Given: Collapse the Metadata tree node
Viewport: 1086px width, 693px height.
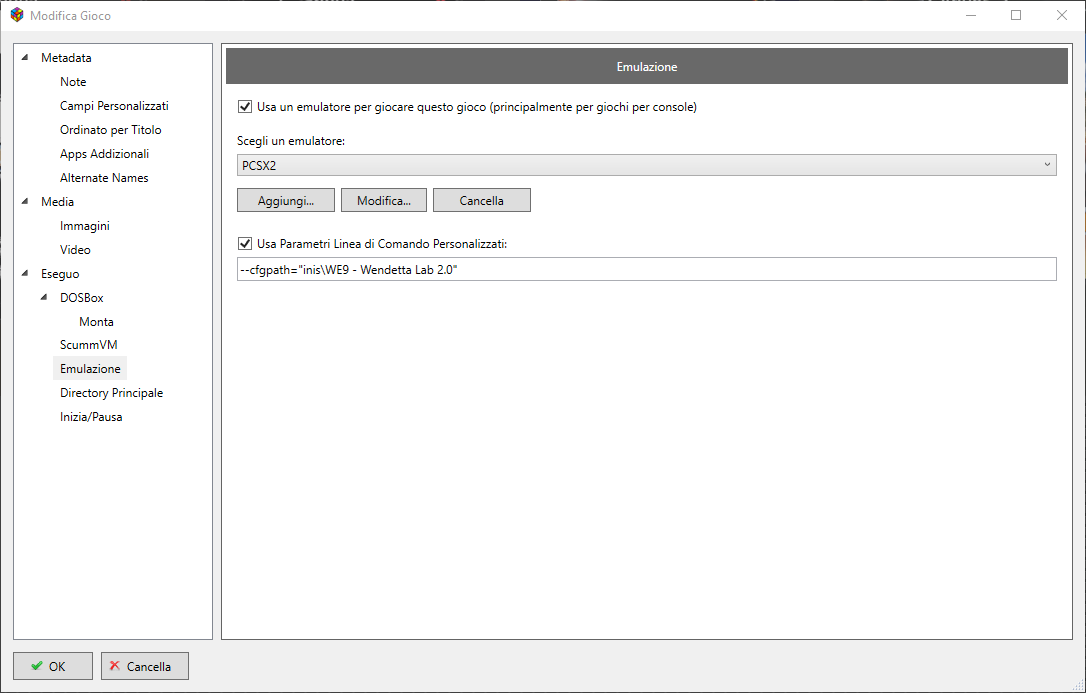Looking at the screenshot, I should [x=26, y=57].
